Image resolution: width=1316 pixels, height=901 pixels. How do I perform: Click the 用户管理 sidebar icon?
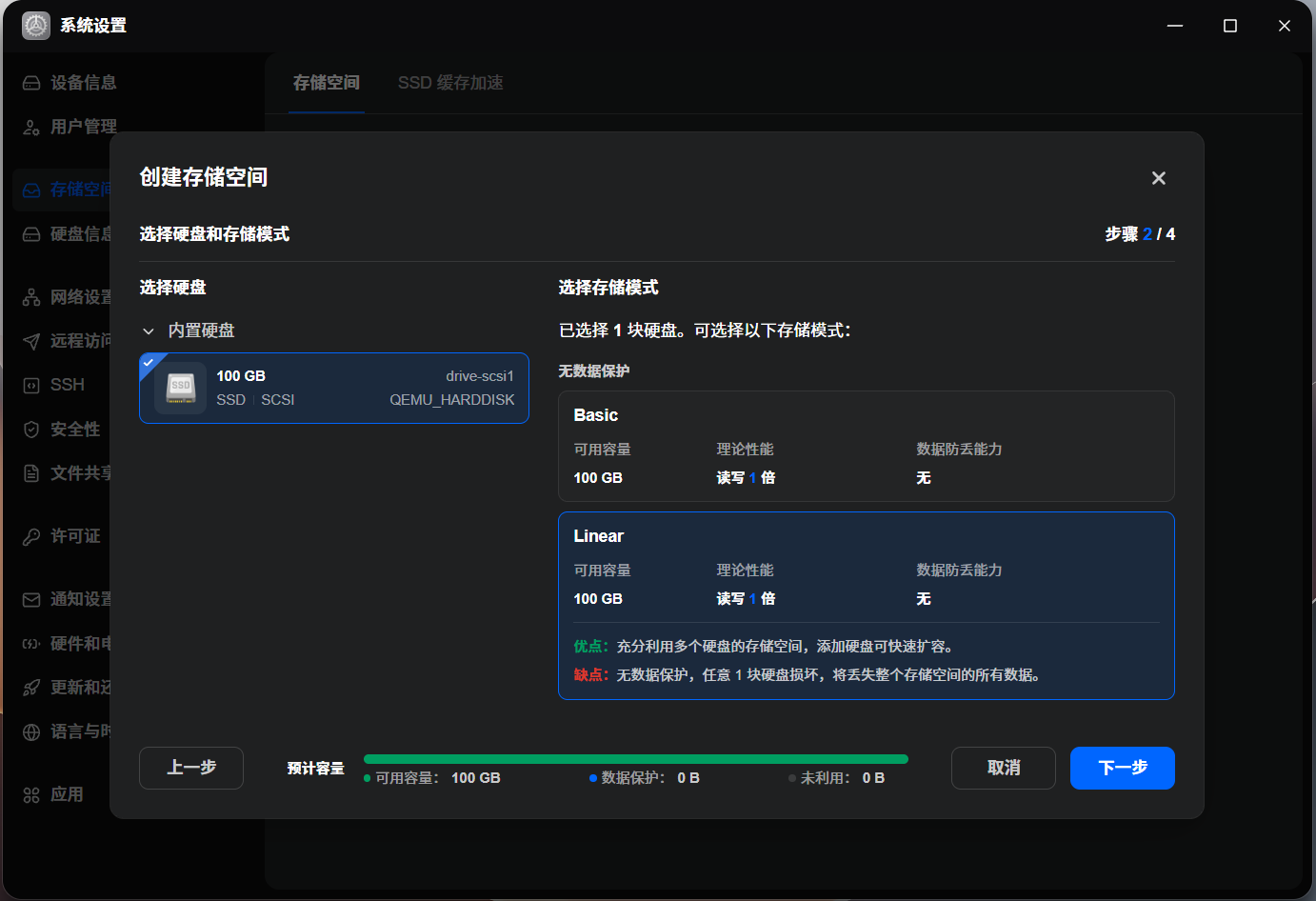[31, 127]
